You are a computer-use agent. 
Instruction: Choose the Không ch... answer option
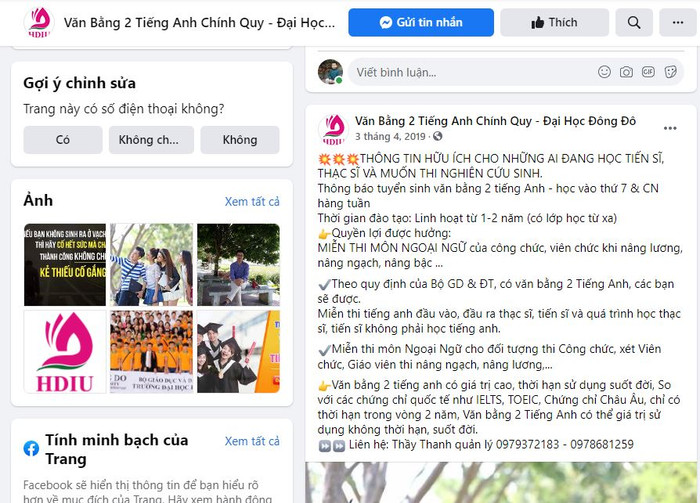point(151,140)
